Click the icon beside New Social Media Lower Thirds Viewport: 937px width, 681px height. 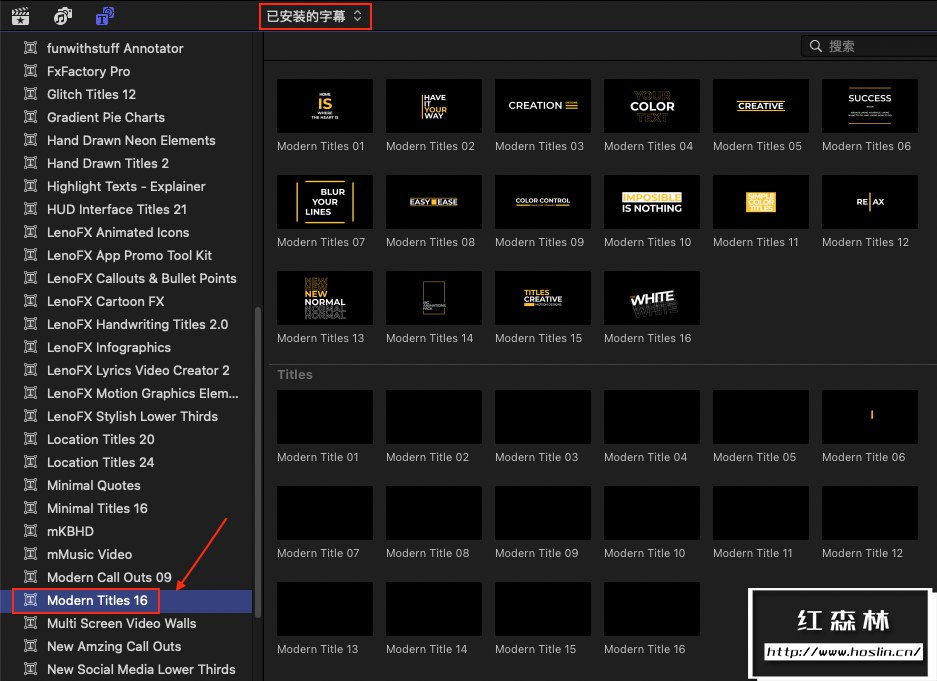click(30, 669)
